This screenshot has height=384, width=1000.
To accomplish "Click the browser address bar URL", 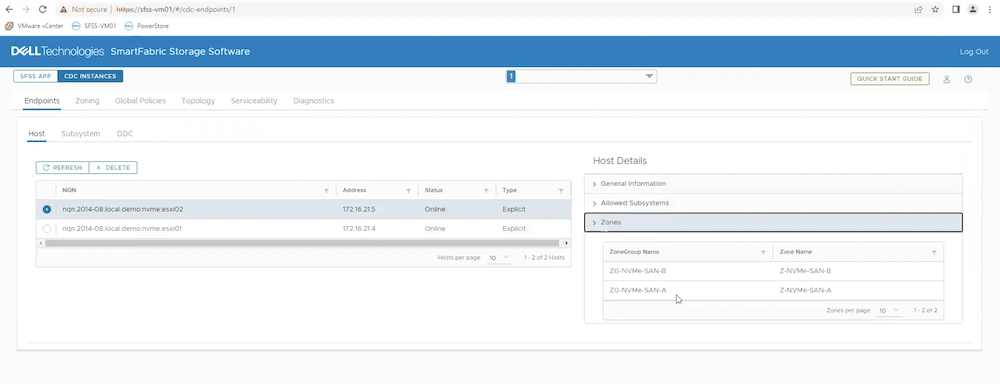I will tap(177, 10).
